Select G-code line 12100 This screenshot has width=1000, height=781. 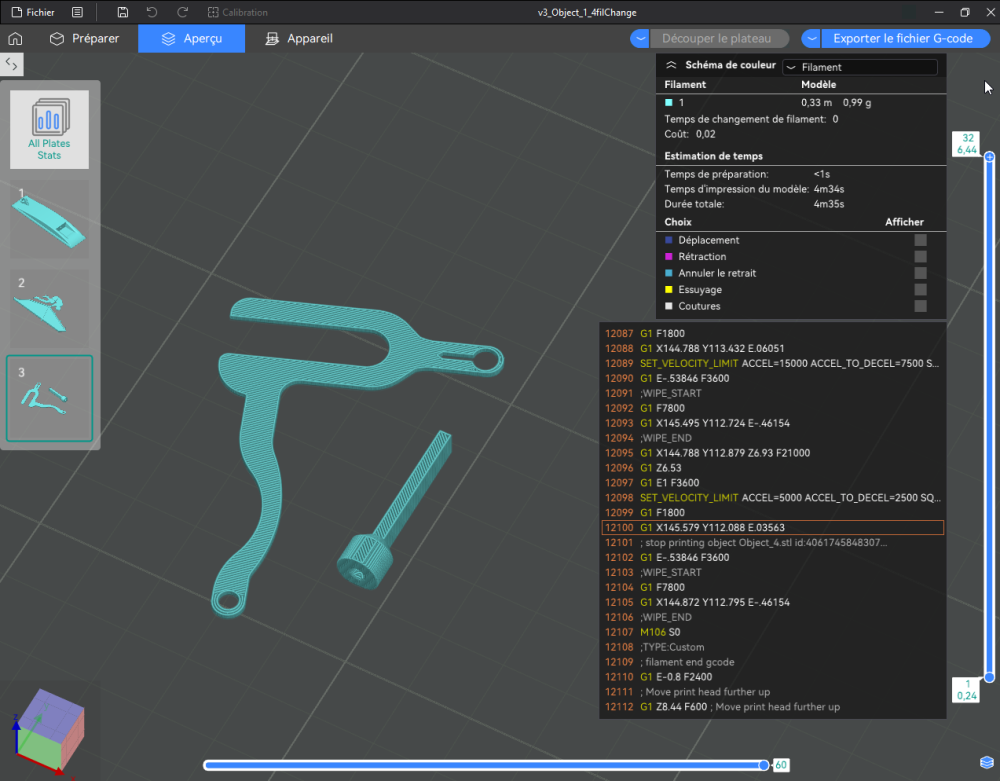click(772, 527)
